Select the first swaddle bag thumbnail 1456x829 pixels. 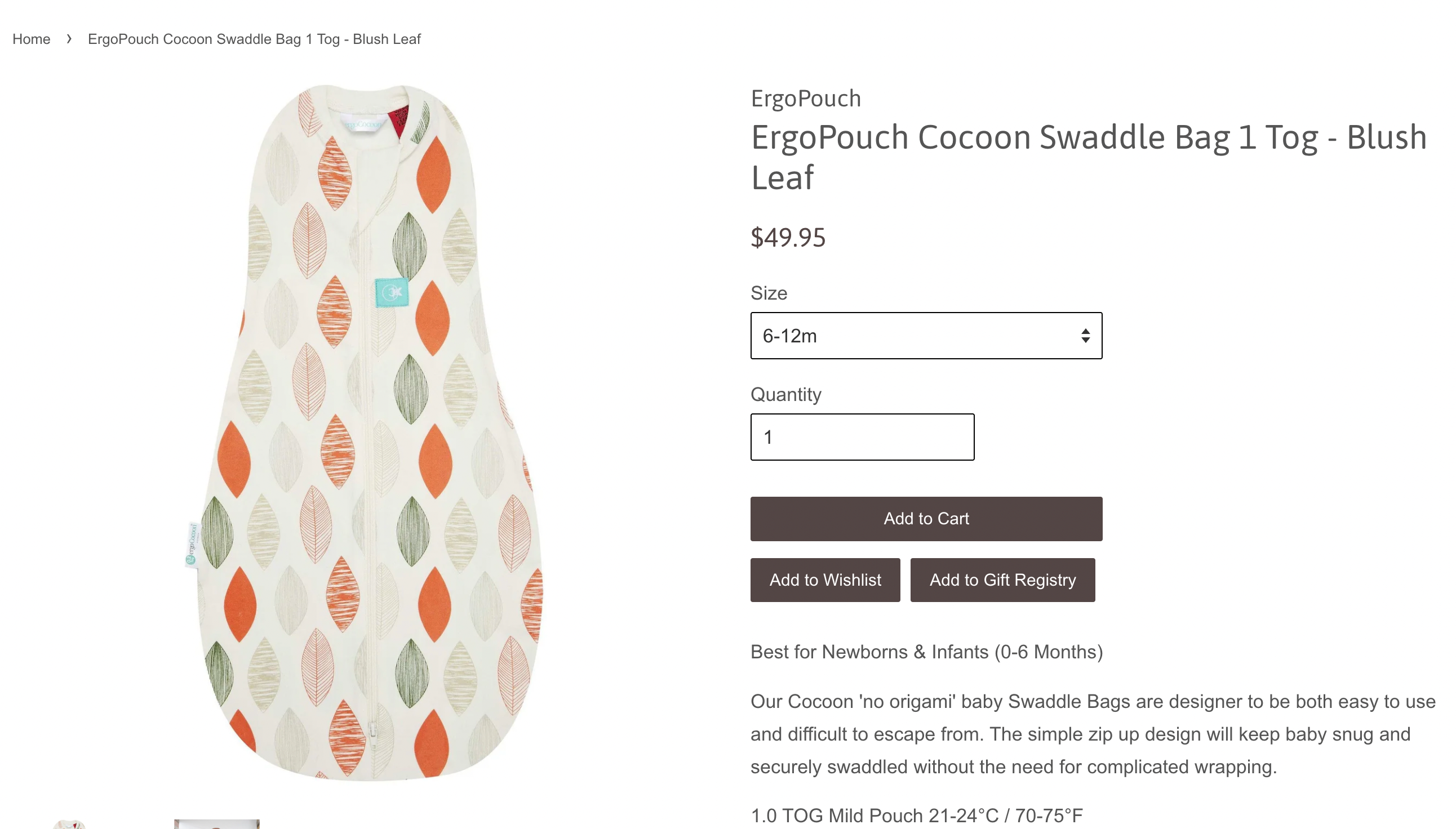[68, 824]
